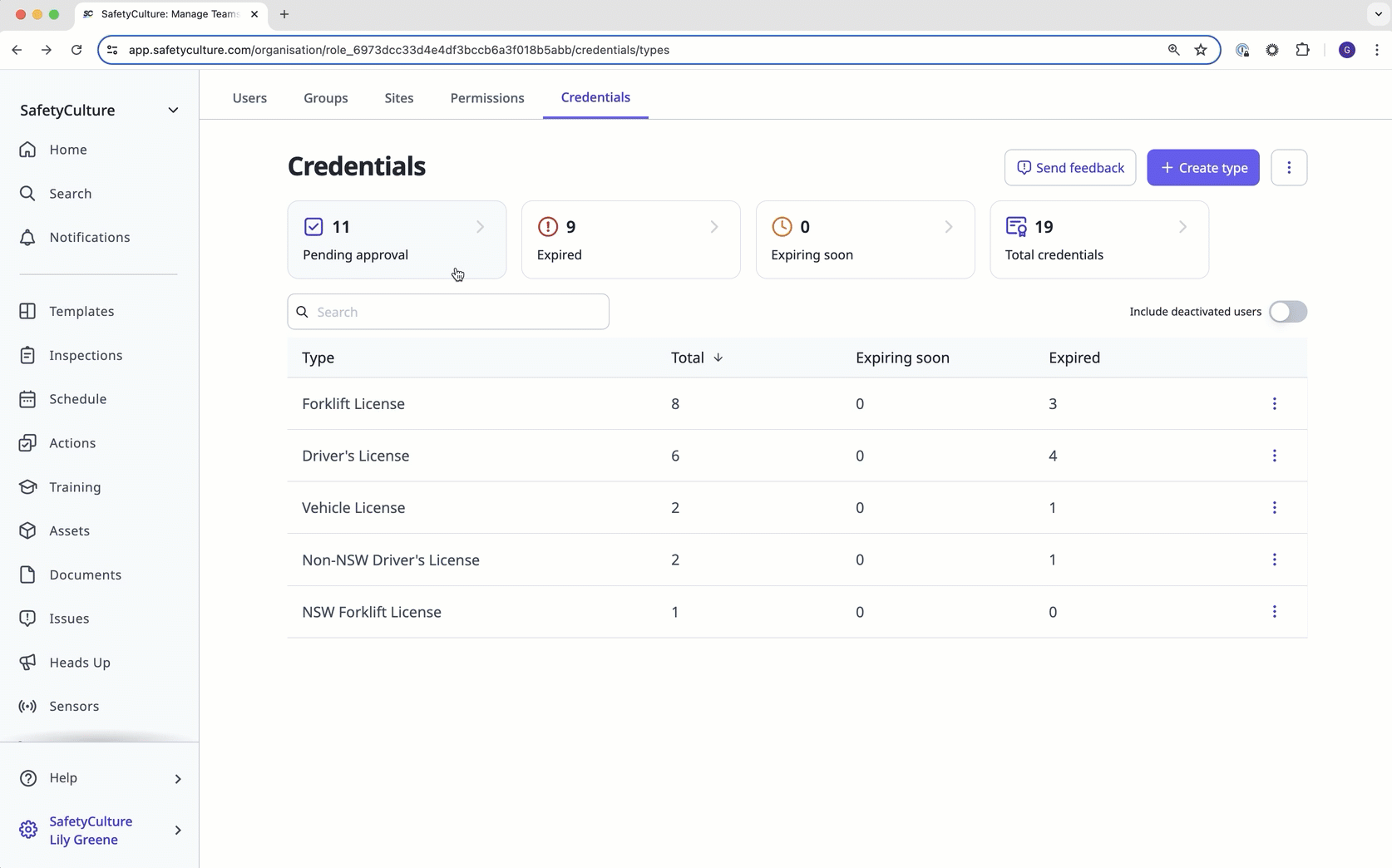Open the Issues alert icon
1392x868 pixels.
[x=27, y=619]
